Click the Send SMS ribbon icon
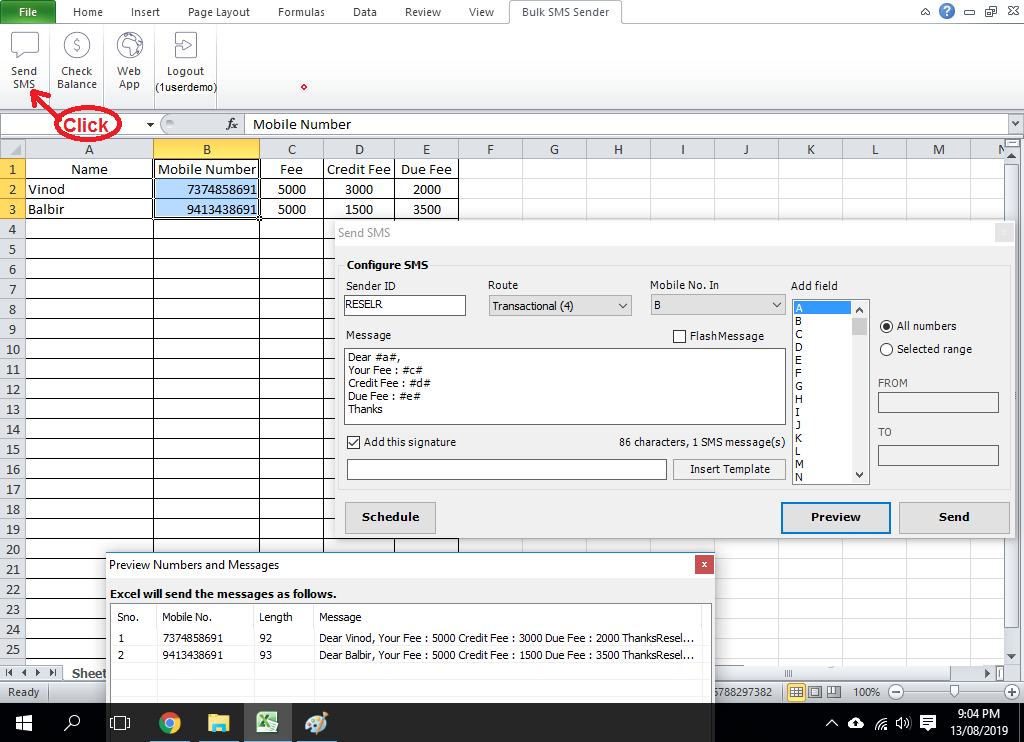 point(25,60)
